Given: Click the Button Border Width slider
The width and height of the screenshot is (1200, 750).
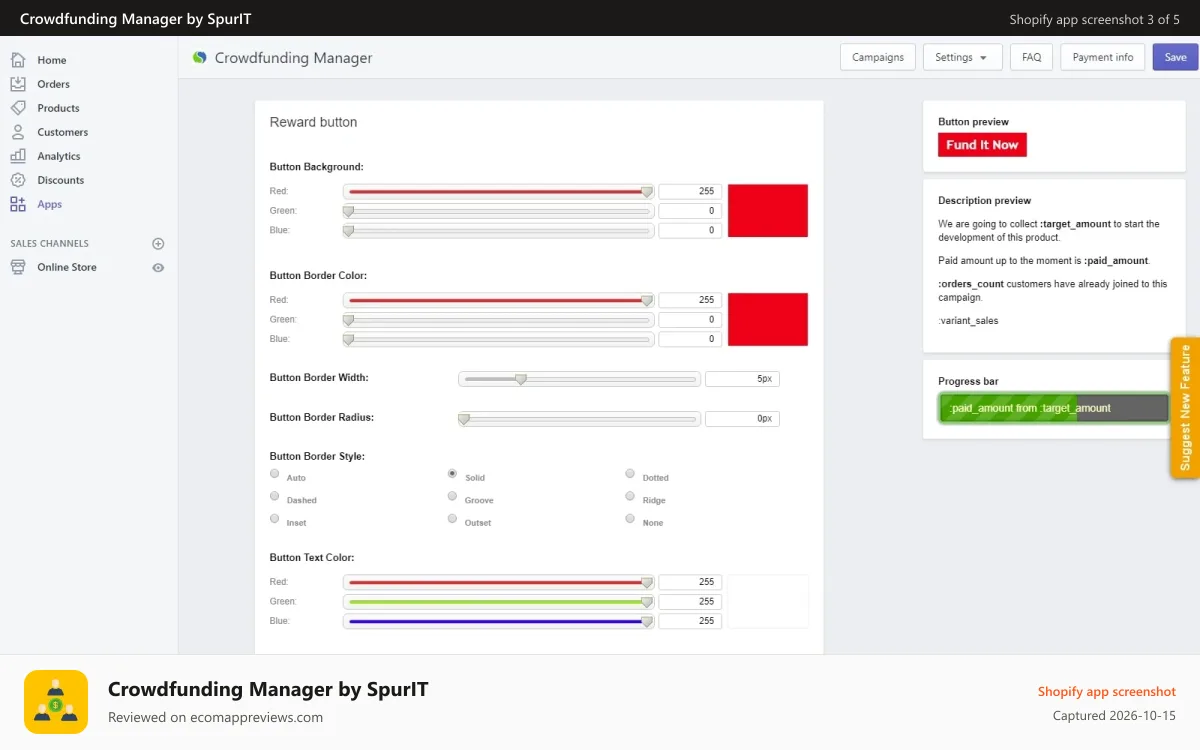Looking at the screenshot, I should tap(579, 379).
